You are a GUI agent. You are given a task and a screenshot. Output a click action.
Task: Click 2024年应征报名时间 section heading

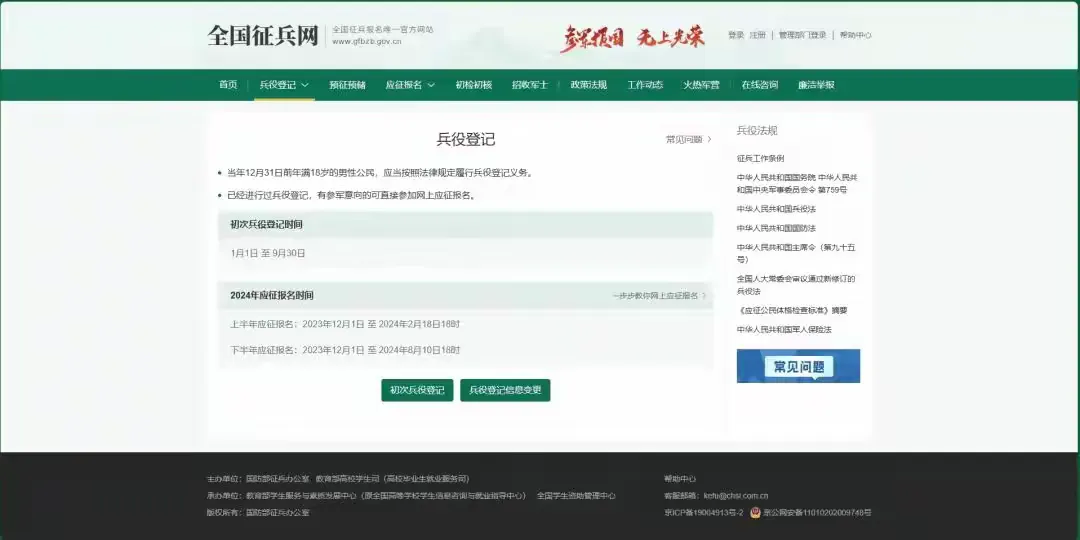[x=271, y=295]
